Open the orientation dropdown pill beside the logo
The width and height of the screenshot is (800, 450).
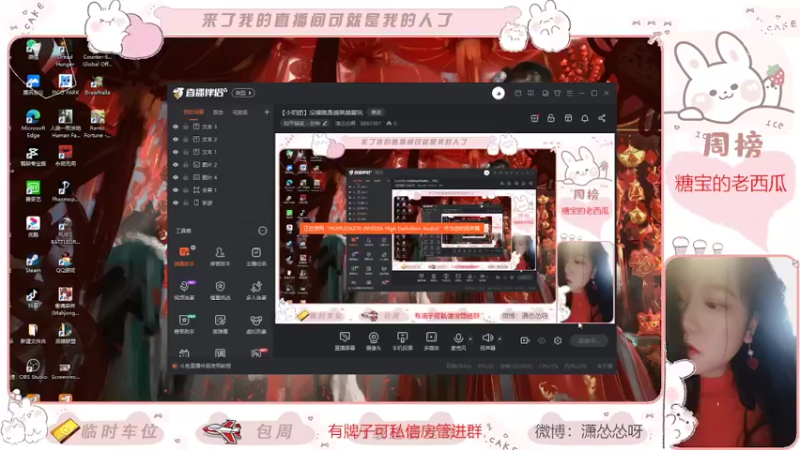click(x=243, y=93)
